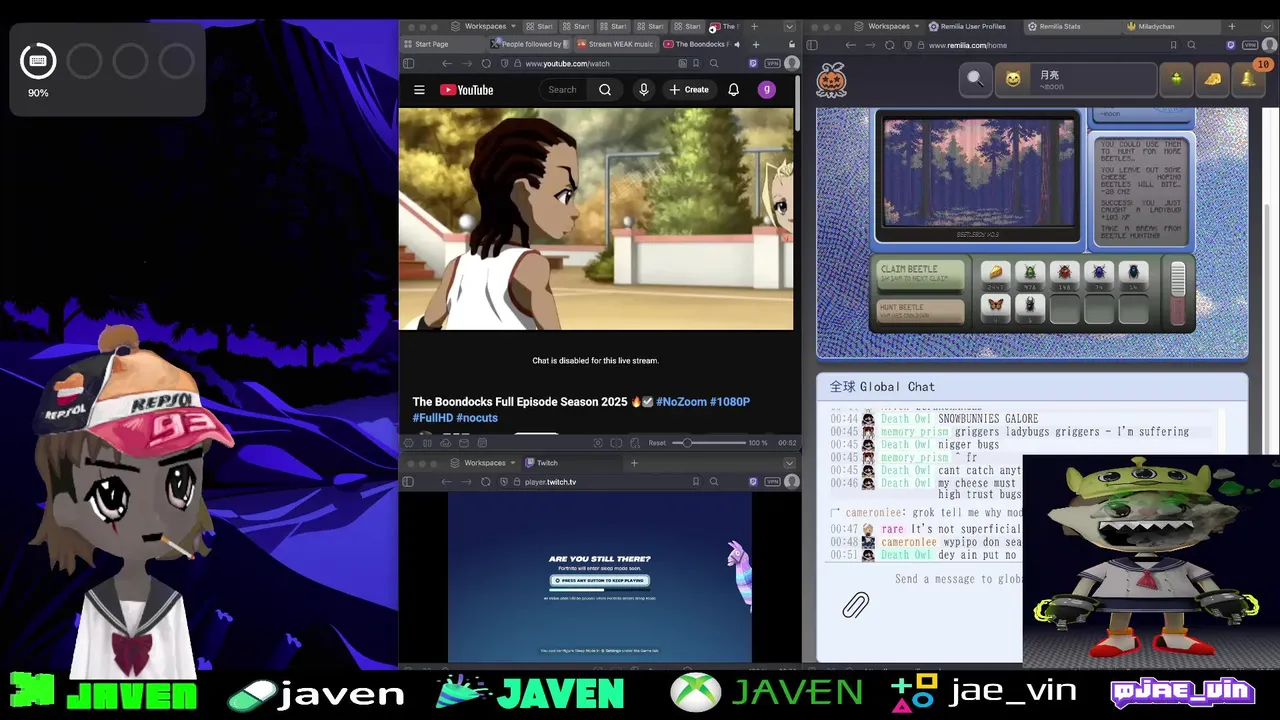Image resolution: width=1280 pixels, height=720 pixels.
Task: Click the green beetle icon in Remilia header
Action: [x=1176, y=79]
